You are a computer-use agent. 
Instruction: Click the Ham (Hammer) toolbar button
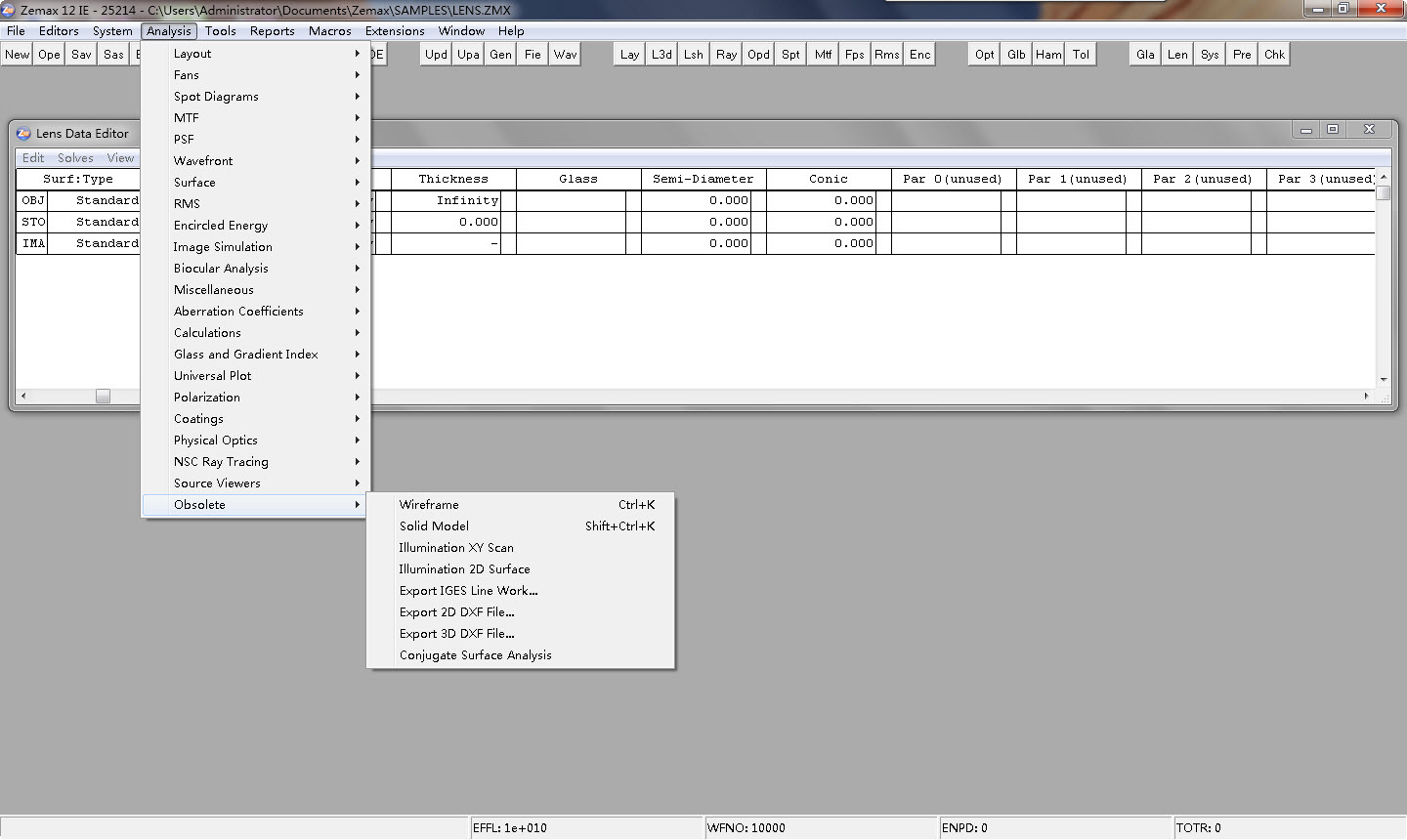pyautogui.click(x=1049, y=55)
